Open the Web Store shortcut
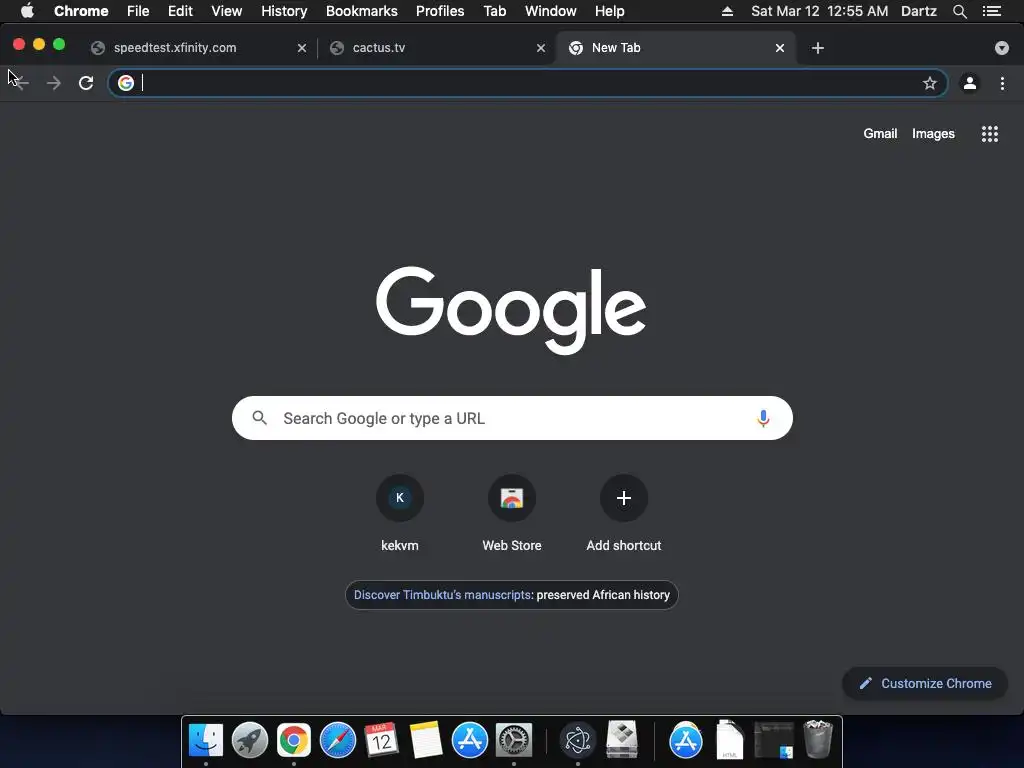 [512, 514]
